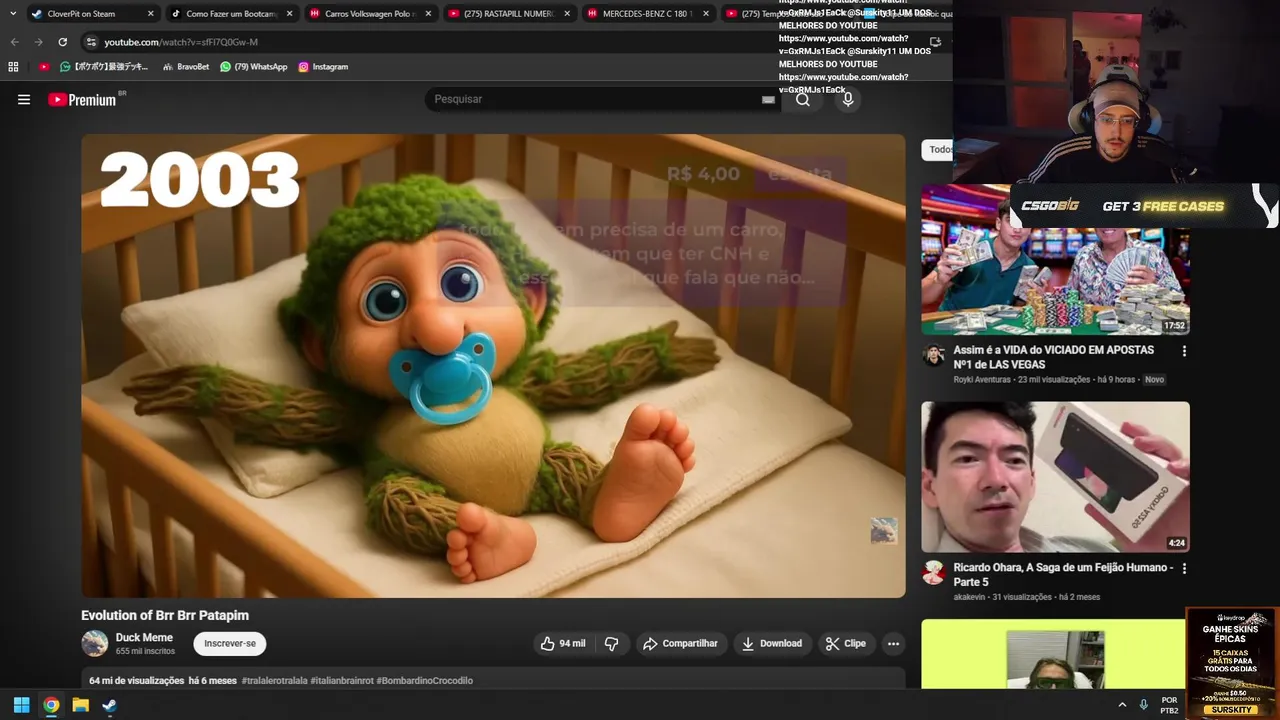Click the 64 mi de visualizações text

pos(136,681)
